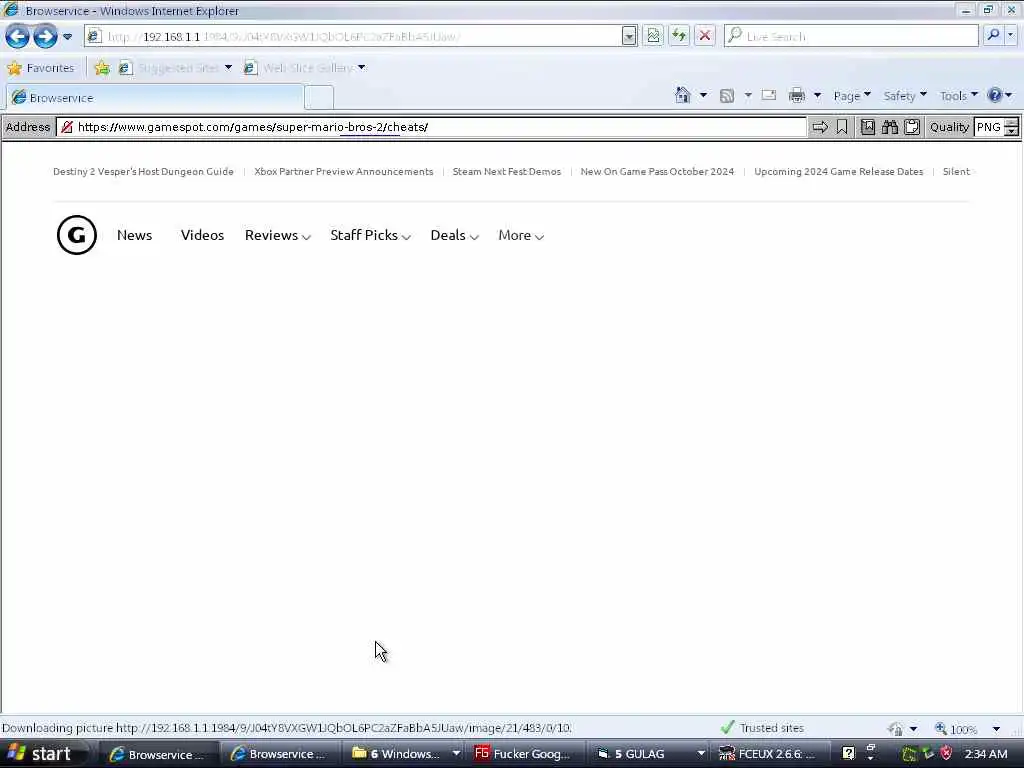The height and width of the screenshot is (768, 1024).
Task: Switch to the 5 GULAG taskbar group
Action: point(650,754)
